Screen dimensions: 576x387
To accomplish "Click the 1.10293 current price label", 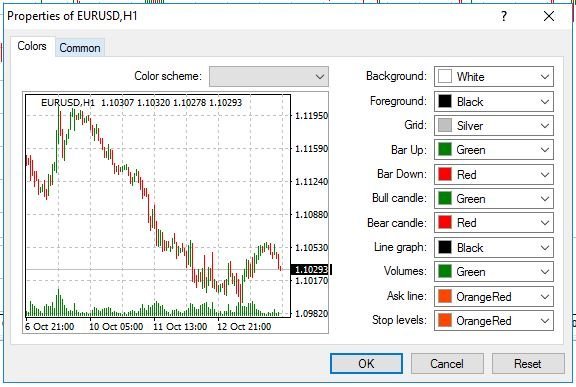I will point(311,270).
